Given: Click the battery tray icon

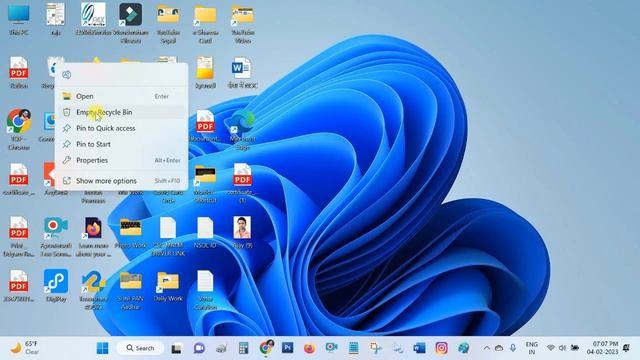Looking at the screenshot, I should [x=575, y=348].
